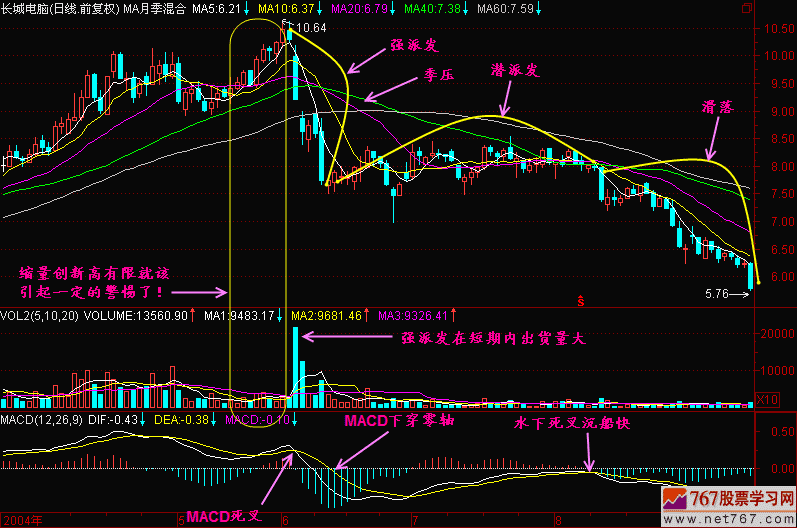
Task: Click the 滑落 annotation label
Action: (x=717, y=105)
